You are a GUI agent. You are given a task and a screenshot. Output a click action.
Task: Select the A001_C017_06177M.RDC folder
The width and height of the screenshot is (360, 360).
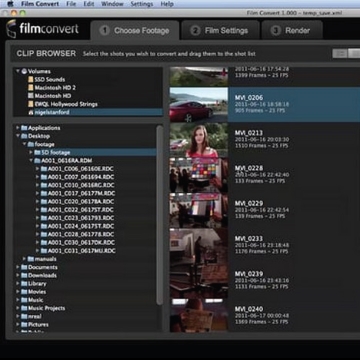coord(81,193)
